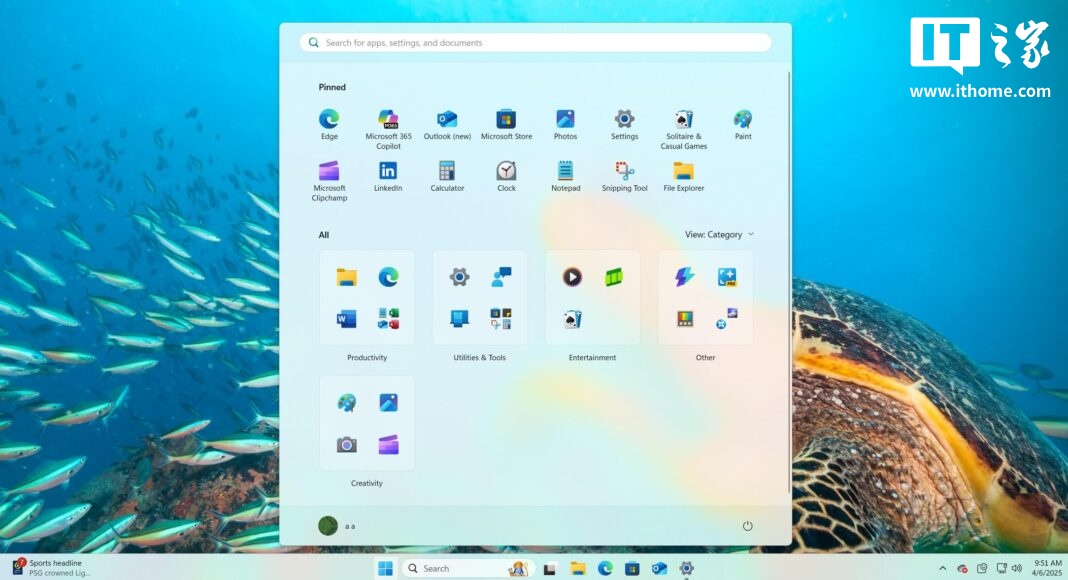Open the Microsoft Store pinned icon
The height and width of the screenshot is (580, 1068).
[506, 125]
